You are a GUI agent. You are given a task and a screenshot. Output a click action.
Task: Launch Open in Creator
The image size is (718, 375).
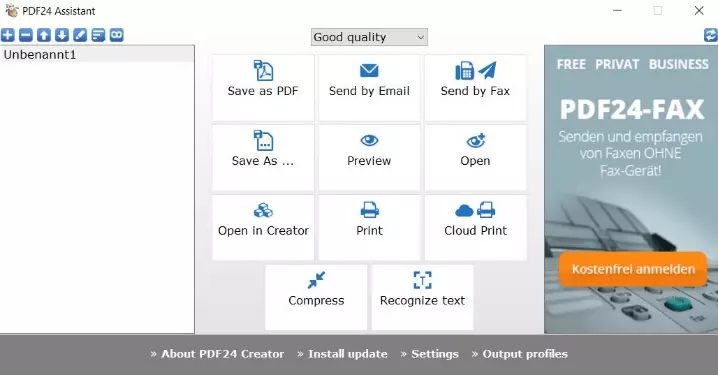[263, 228]
